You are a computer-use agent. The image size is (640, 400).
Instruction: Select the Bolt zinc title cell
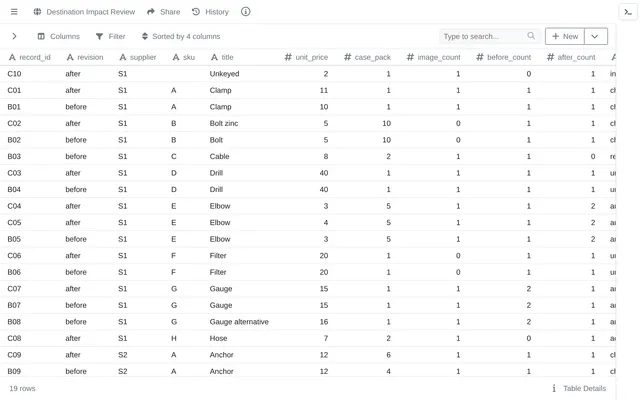click(x=239, y=123)
